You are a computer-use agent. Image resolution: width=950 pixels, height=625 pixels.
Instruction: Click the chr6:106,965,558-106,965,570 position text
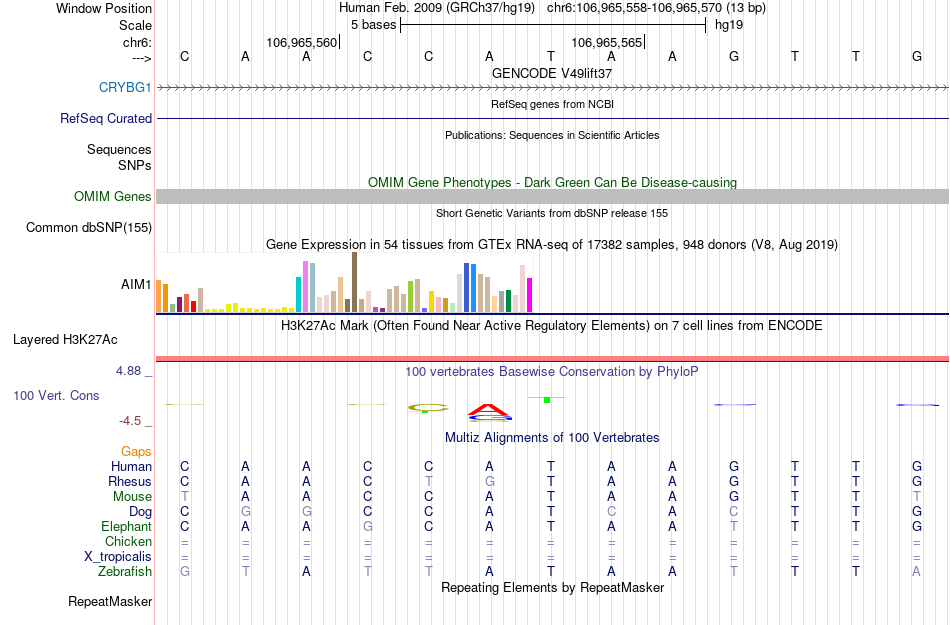[634, 8]
